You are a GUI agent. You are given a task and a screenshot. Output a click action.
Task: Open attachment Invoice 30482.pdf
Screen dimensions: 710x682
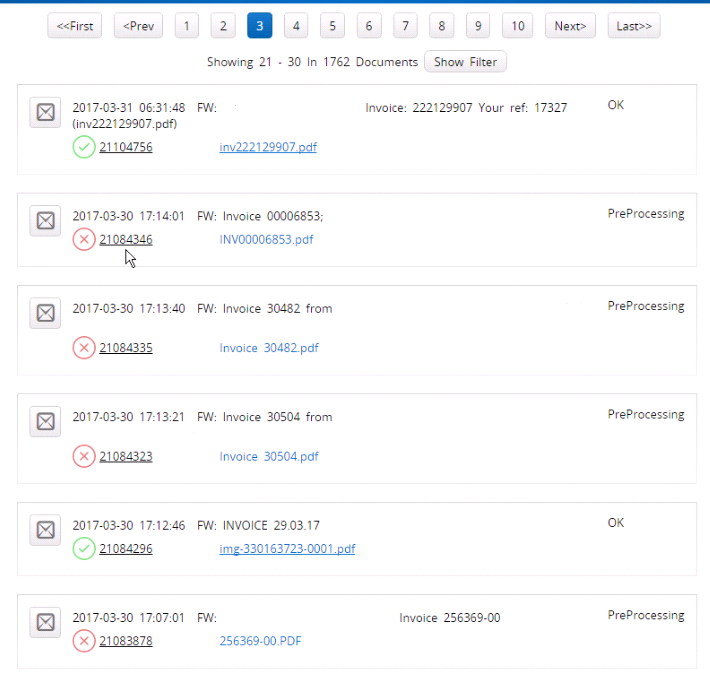[x=269, y=348]
